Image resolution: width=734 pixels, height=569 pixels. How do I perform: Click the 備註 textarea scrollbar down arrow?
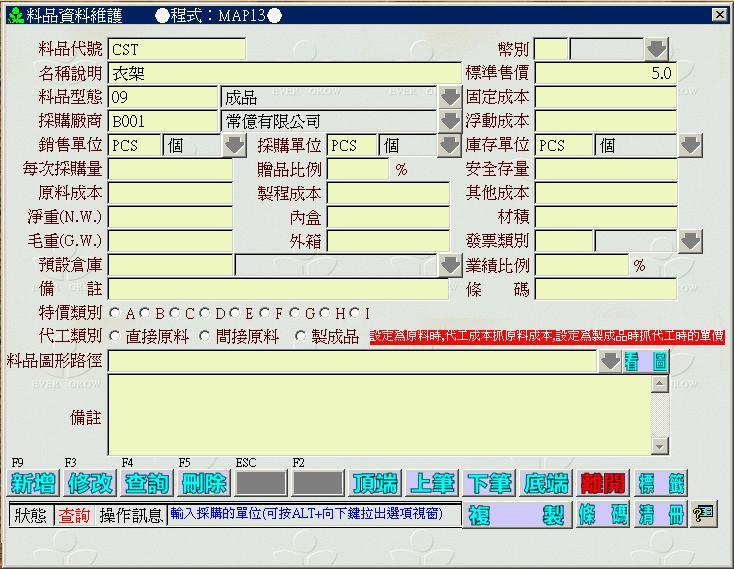(659, 446)
